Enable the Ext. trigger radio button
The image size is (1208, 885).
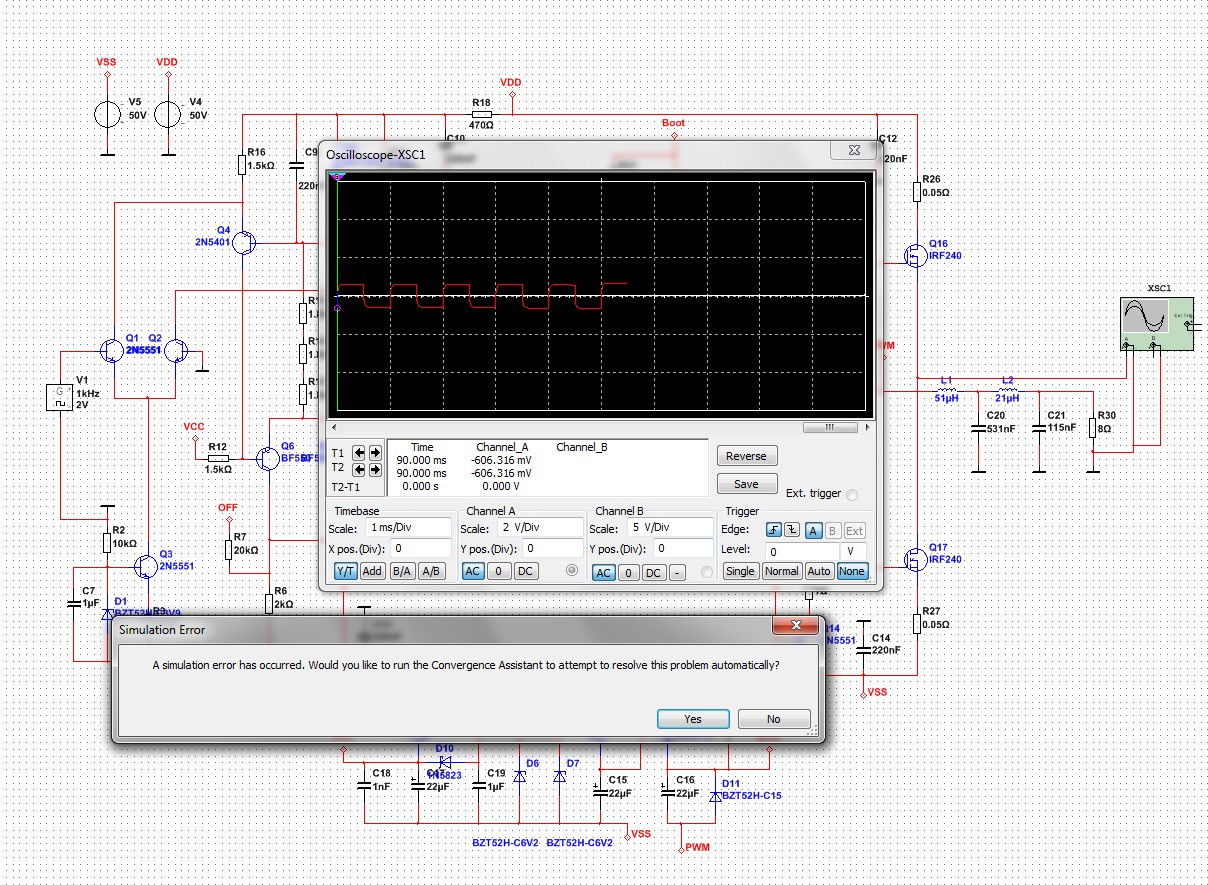(x=852, y=493)
